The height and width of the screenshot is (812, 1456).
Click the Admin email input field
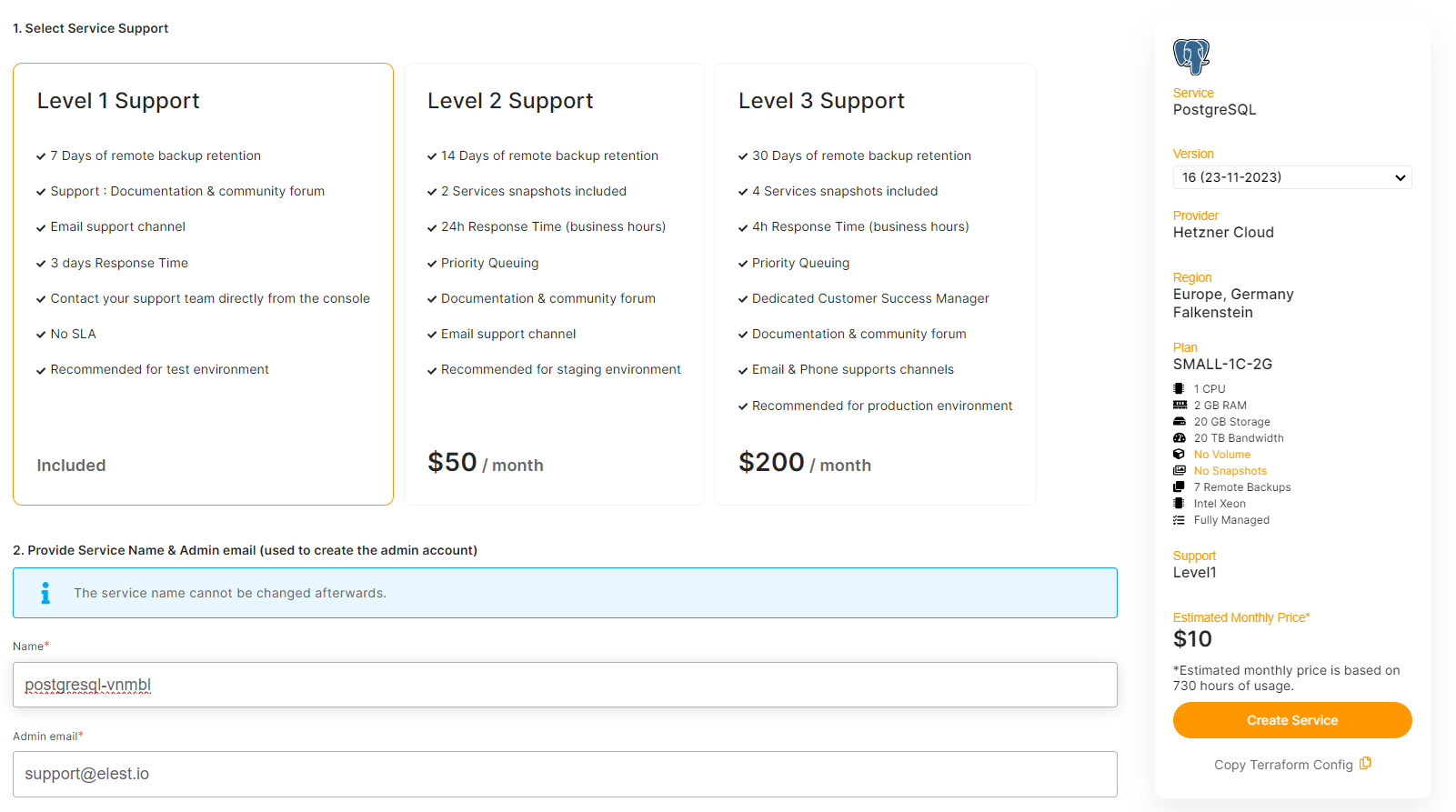point(564,774)
